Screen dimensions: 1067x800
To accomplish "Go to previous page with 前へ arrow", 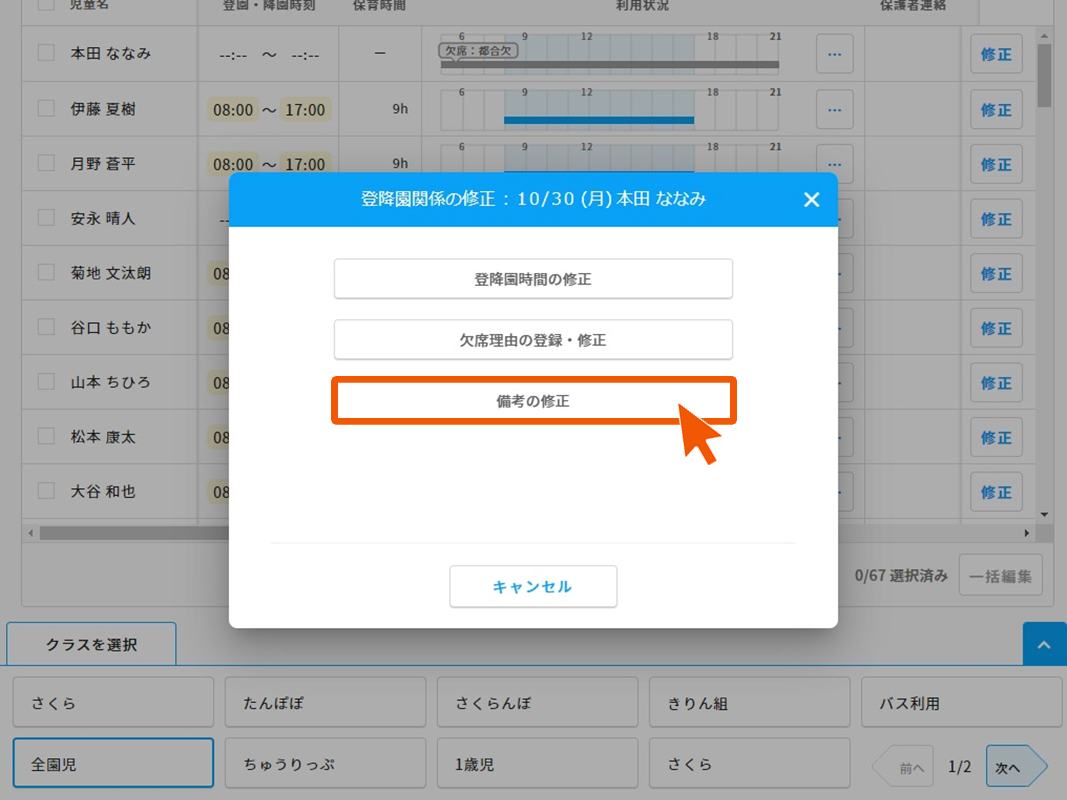I will click(x=905, y=767).
